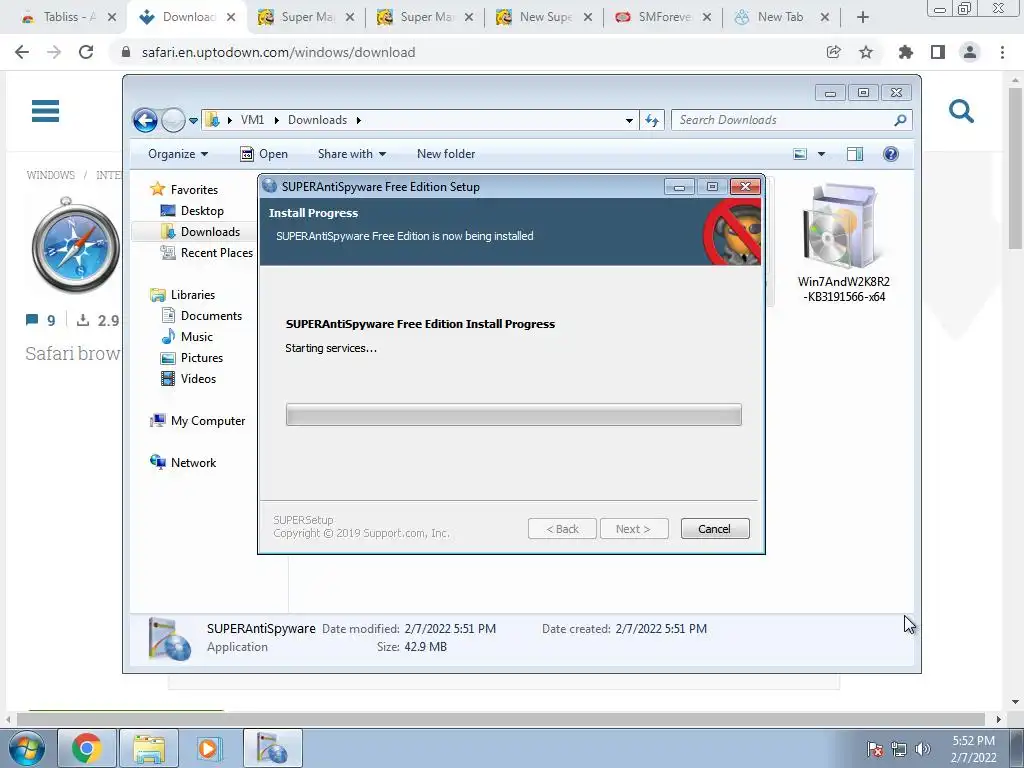Open the Organize dropdown menu
The image size is (1024, 768).
coord(178,154)
